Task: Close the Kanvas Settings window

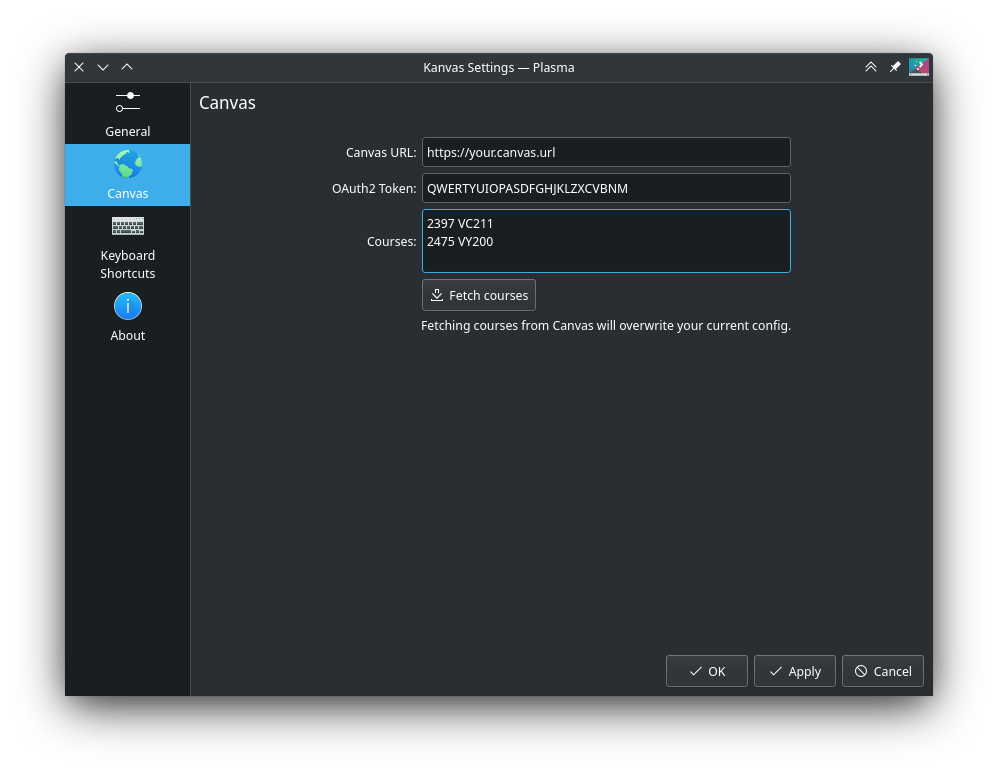Action: pyautogui.click(x=79, y=67)
